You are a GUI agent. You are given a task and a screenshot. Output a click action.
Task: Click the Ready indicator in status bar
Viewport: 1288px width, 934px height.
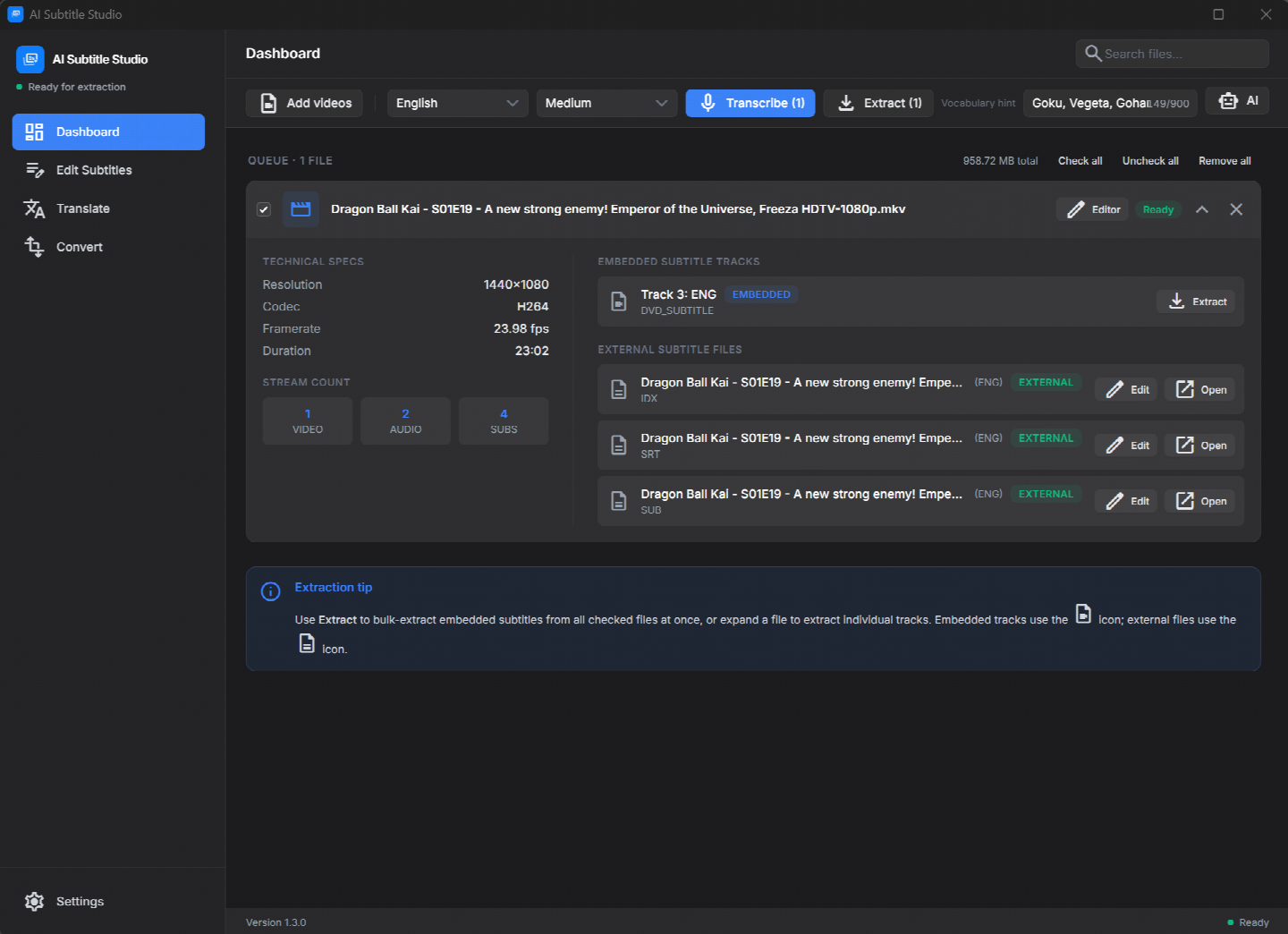[x=1249, y=922]
